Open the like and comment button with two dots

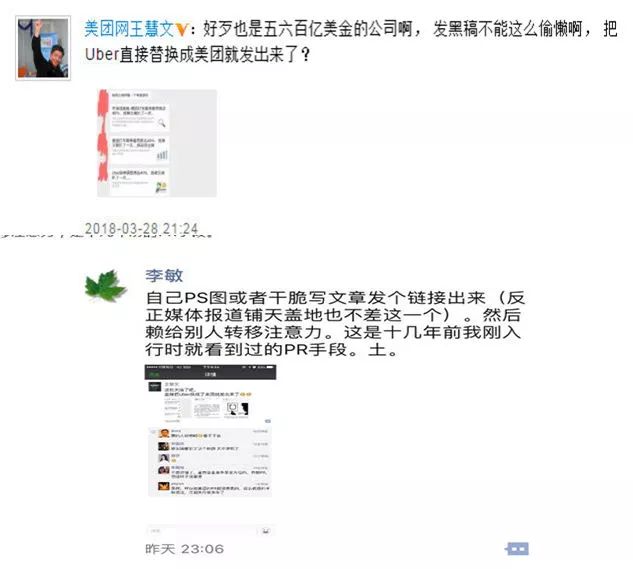click(x=517, y=549)
